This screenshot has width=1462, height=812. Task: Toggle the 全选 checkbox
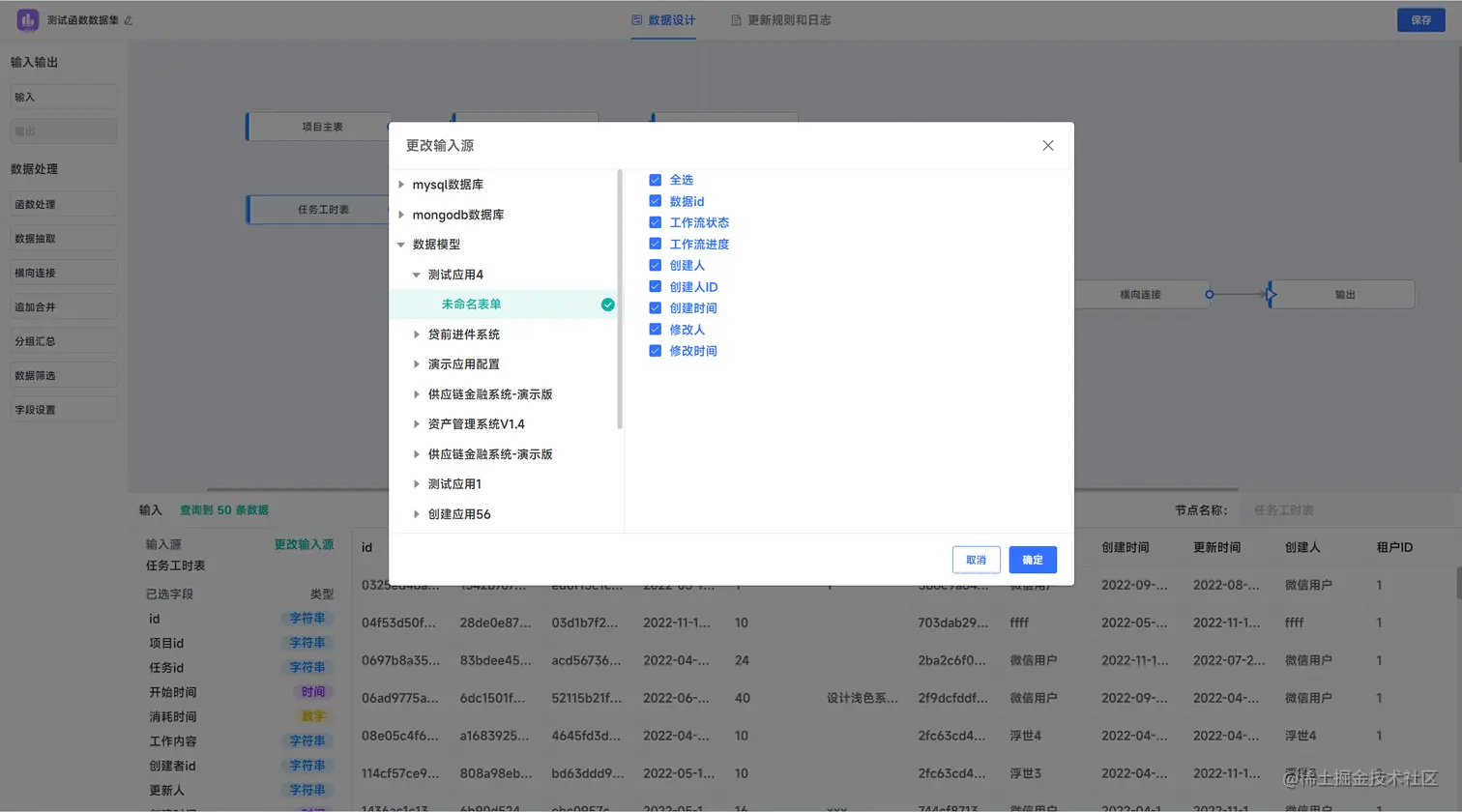coord(655,180)
